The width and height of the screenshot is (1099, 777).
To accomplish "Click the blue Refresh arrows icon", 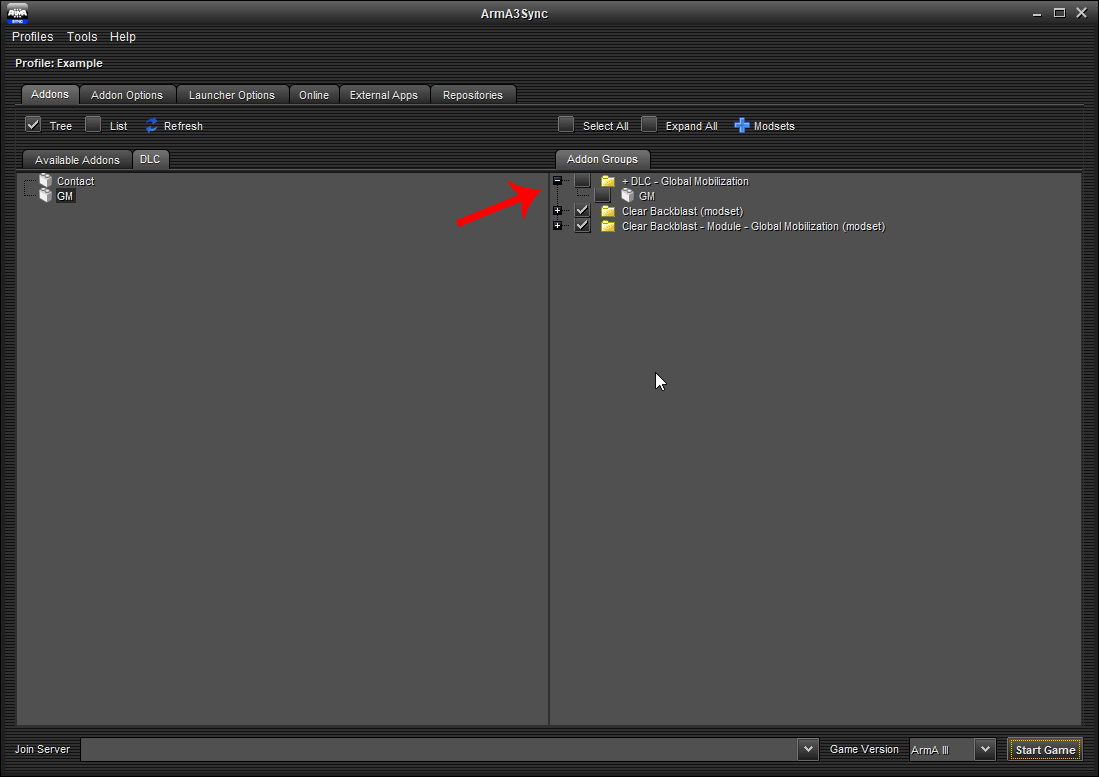I will 151,125.
